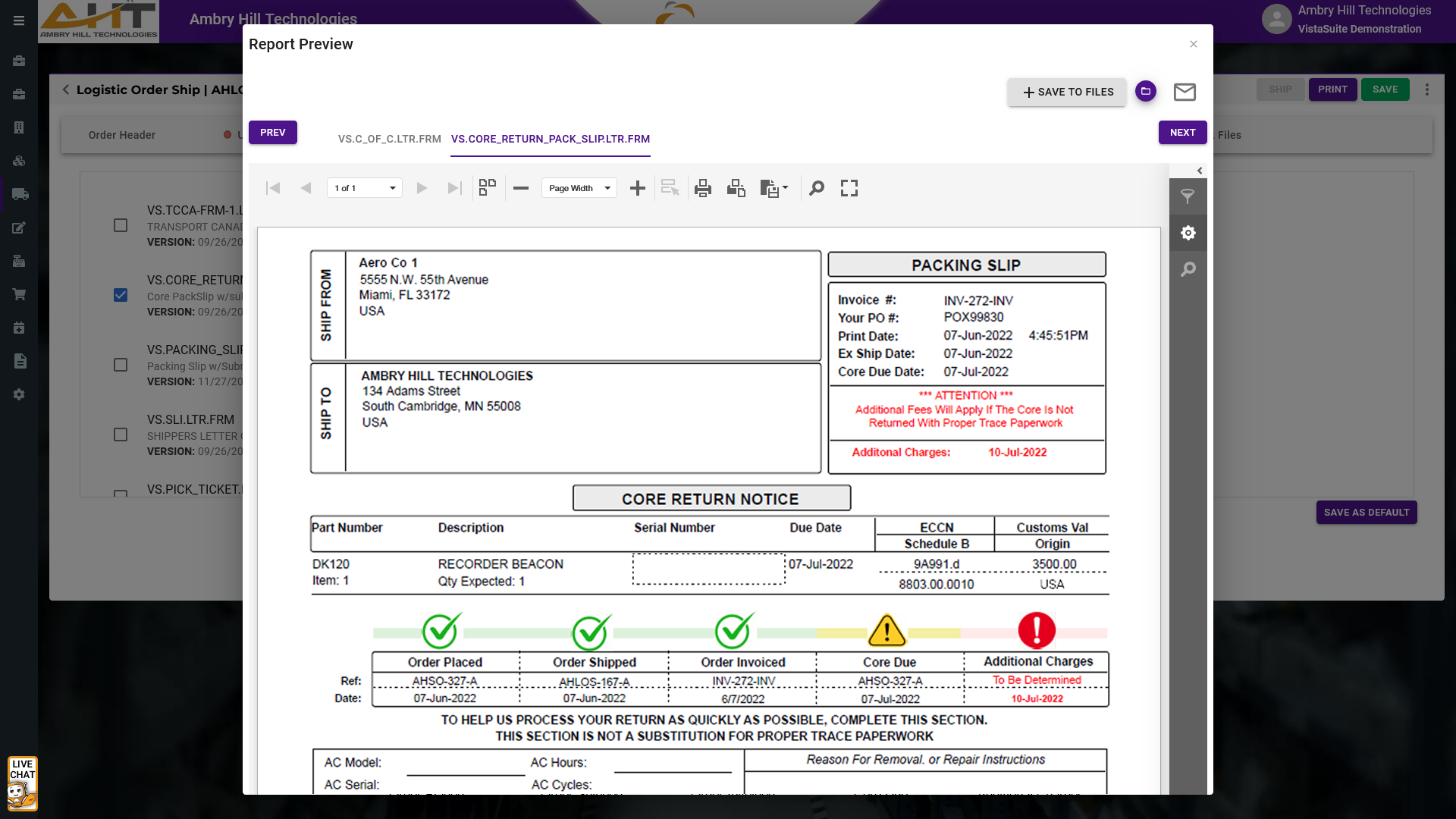Toggle fullscreen view icon
The height and width of the screenshot is (819, 1456).
(x=849, y=188)
